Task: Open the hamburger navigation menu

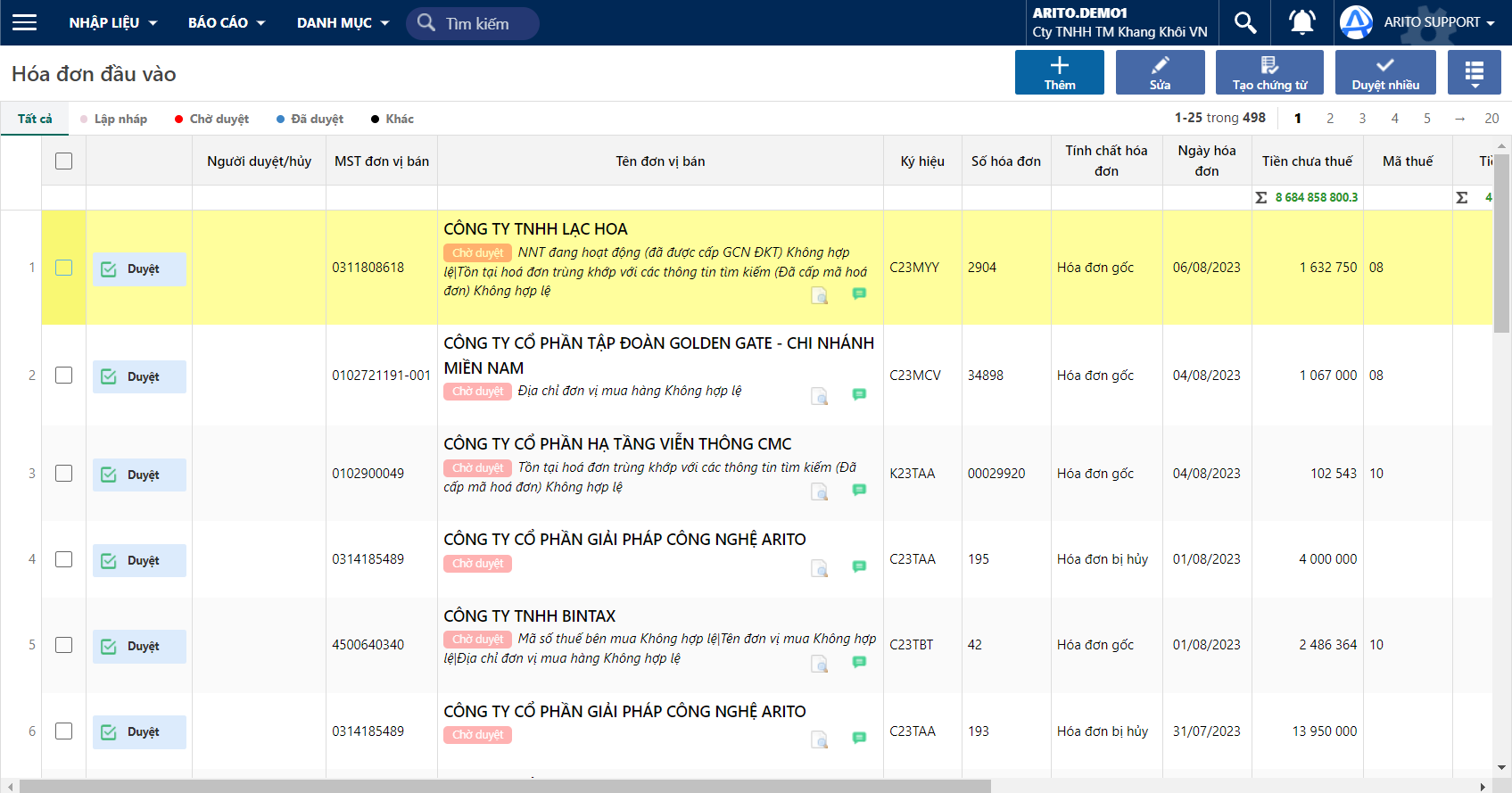Action: point(25,22)
